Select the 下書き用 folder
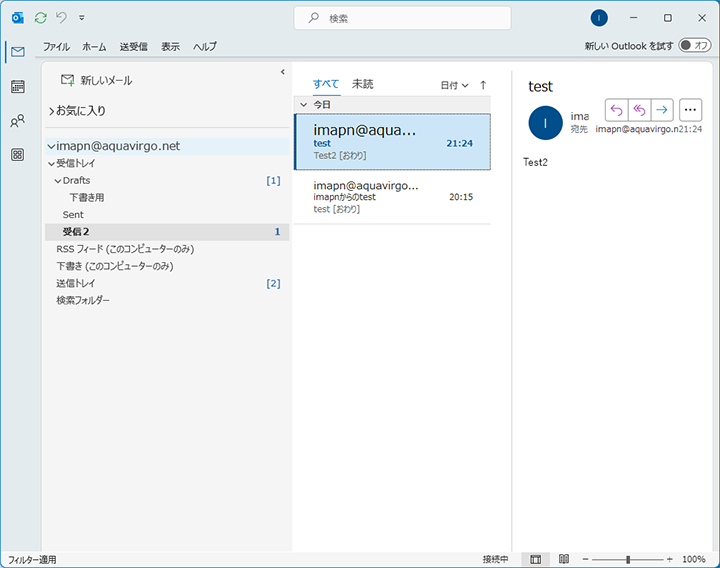This screenshot has height=568, width=720. 167,197
